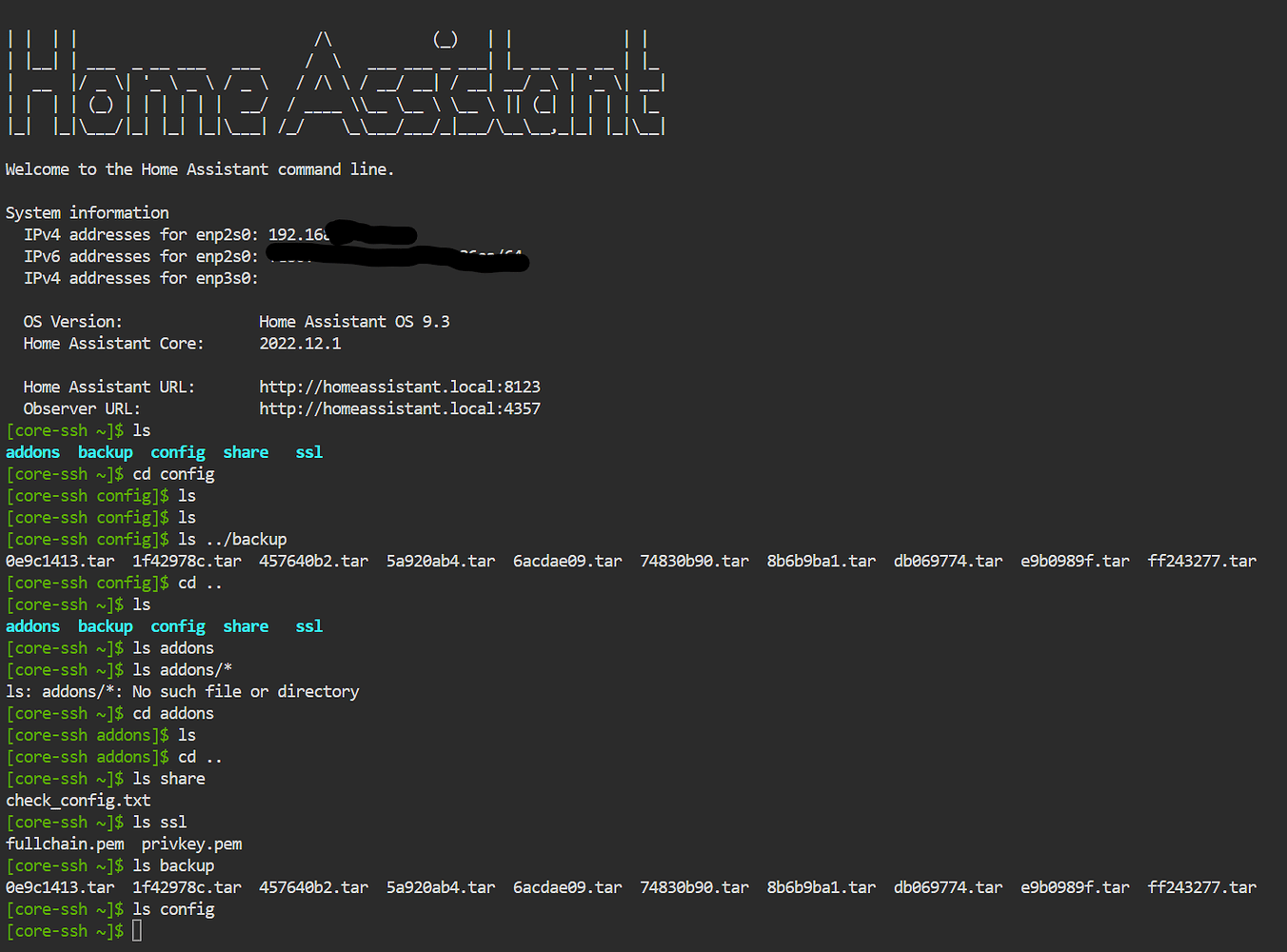This screenshot has width=1287, height=952.
Task: Click 'ls' at the core-ssh addons prompt
Action: pyautogui.click(x=187, y=736)
